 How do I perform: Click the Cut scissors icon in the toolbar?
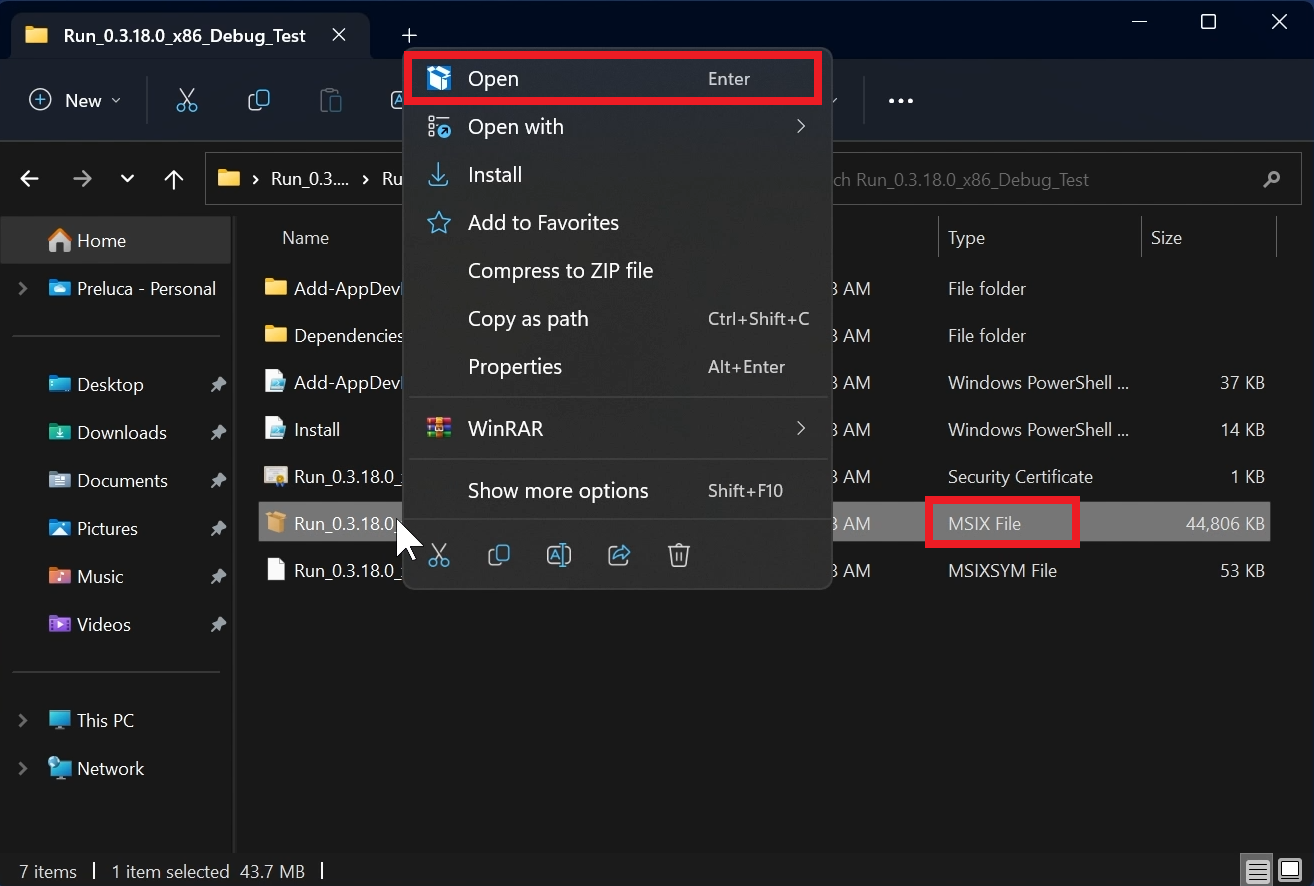tap(186, 100)
